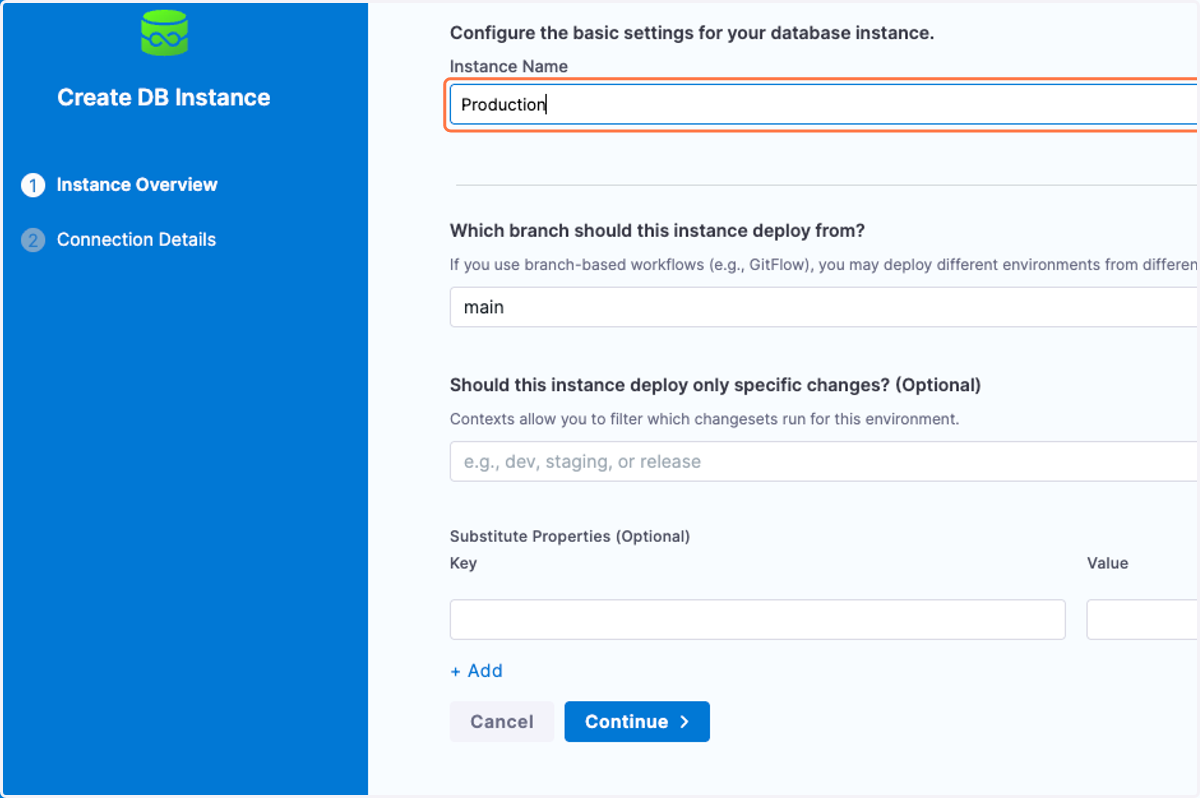Image resolution: width=1200 pixels, height=798 pixels.
Task: Click the Create DB Instance heading
Action: pyautogui.click(x=164, y=98)
